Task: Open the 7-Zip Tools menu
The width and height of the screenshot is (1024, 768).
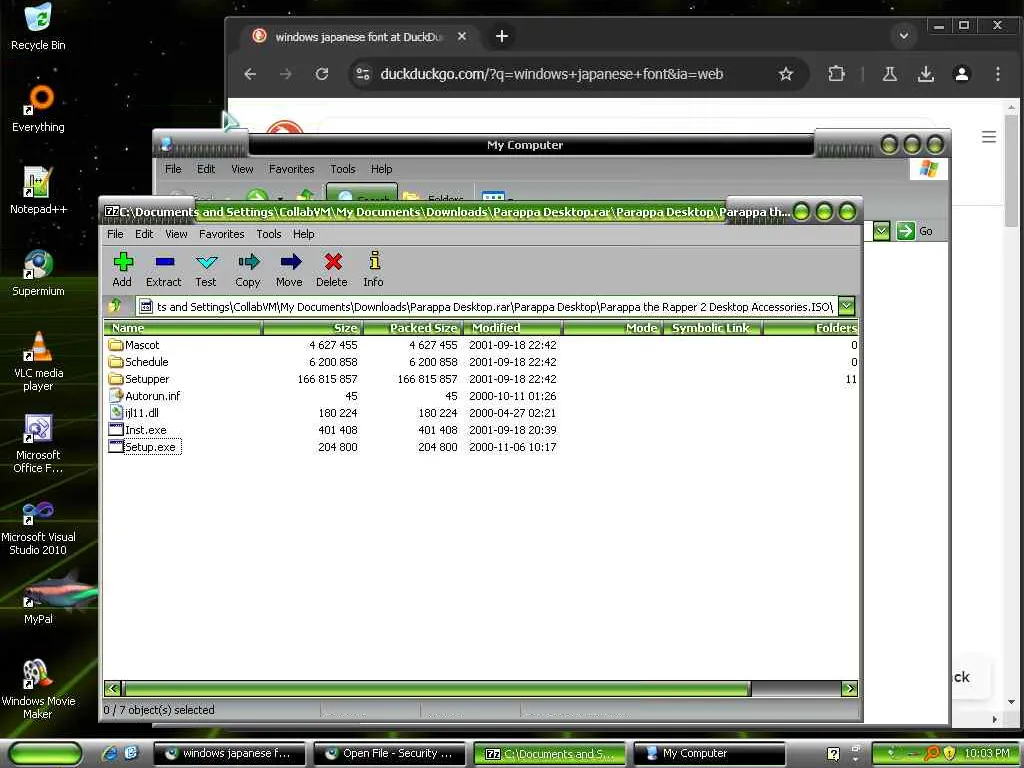Action: click(x=268, y=234)
